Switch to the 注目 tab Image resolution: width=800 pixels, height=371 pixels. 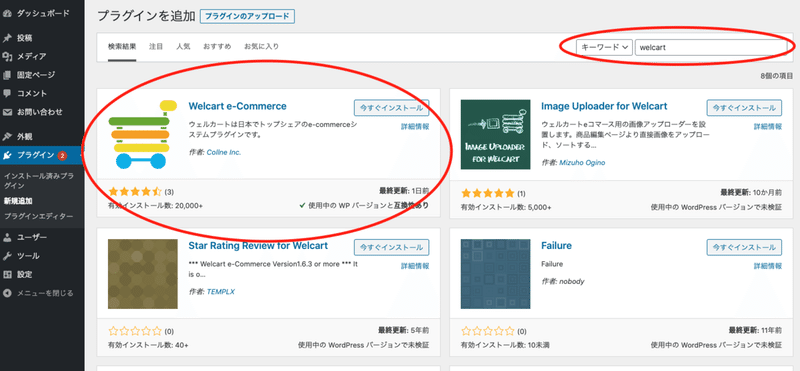click(156, 46)
